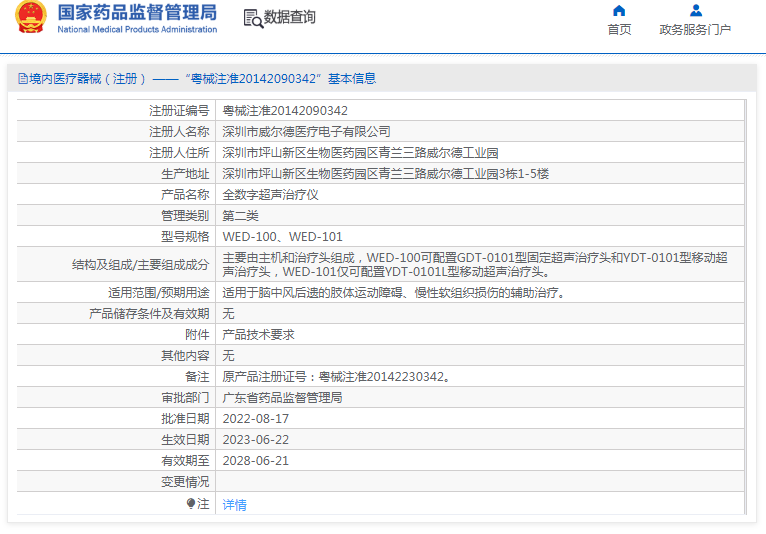766x534 pixels.
Task: Click the 注册人名称 row label
Action: [179, 132]
